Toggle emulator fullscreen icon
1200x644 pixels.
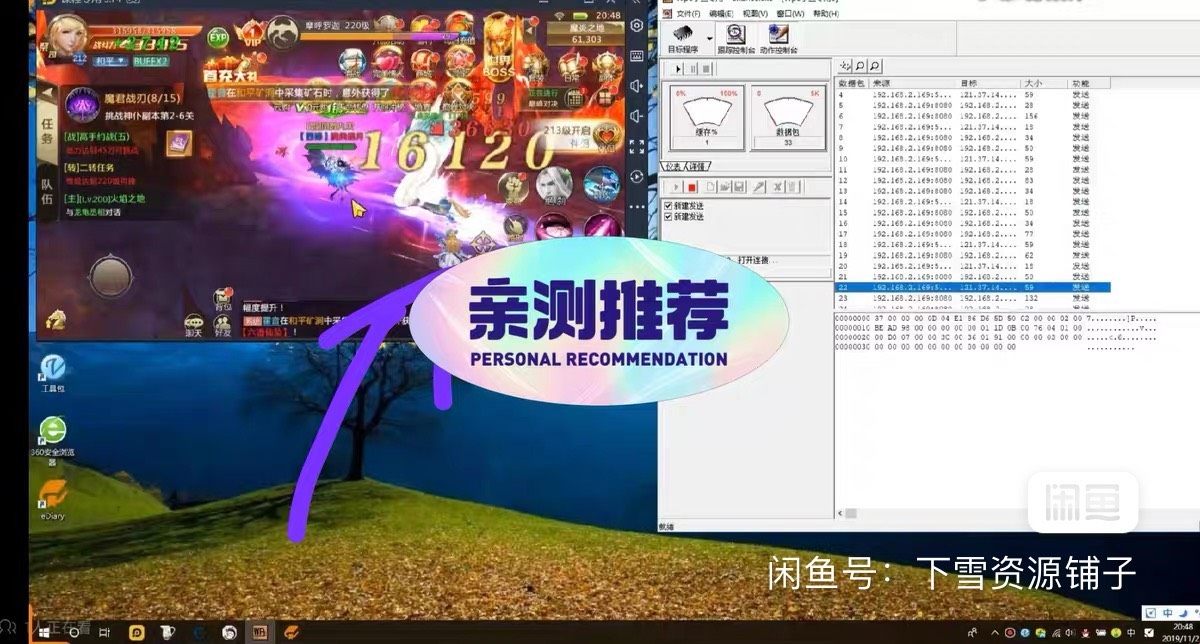tap(636, 146)
